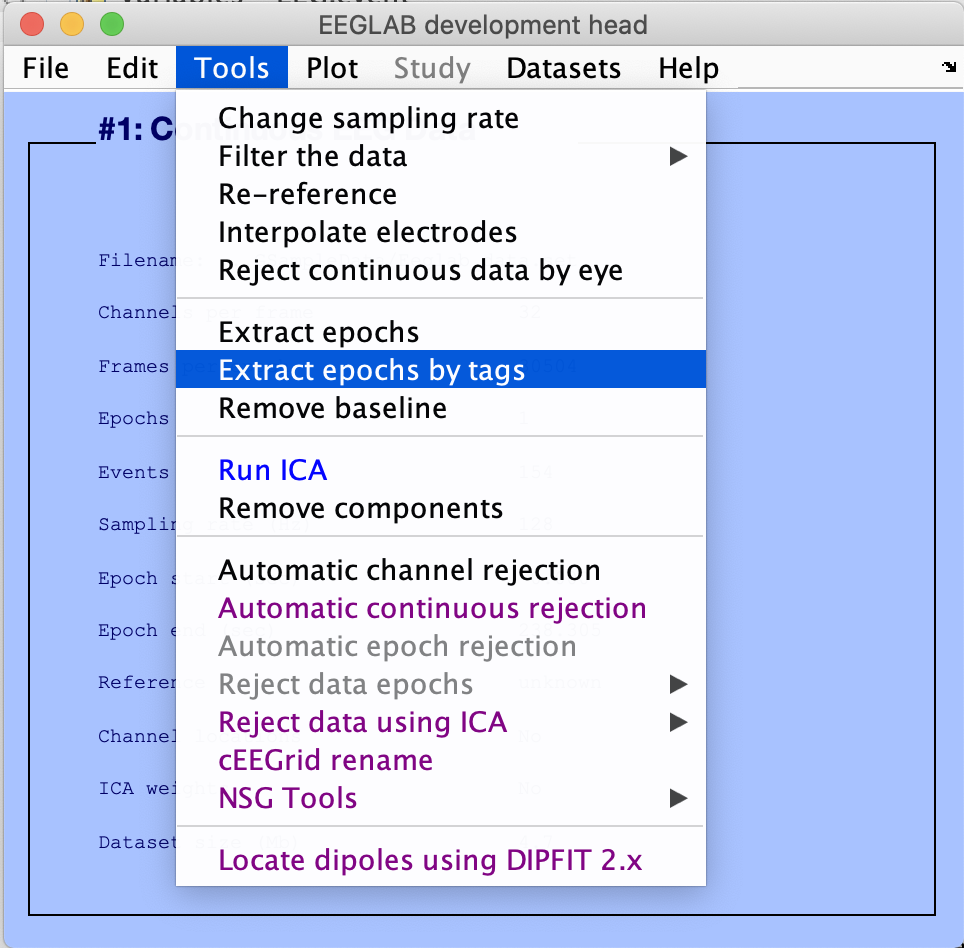This screenshot has width=964, height=948.
Task: Expand the NSG Tools submenu arrow
Action: point(678,799)
